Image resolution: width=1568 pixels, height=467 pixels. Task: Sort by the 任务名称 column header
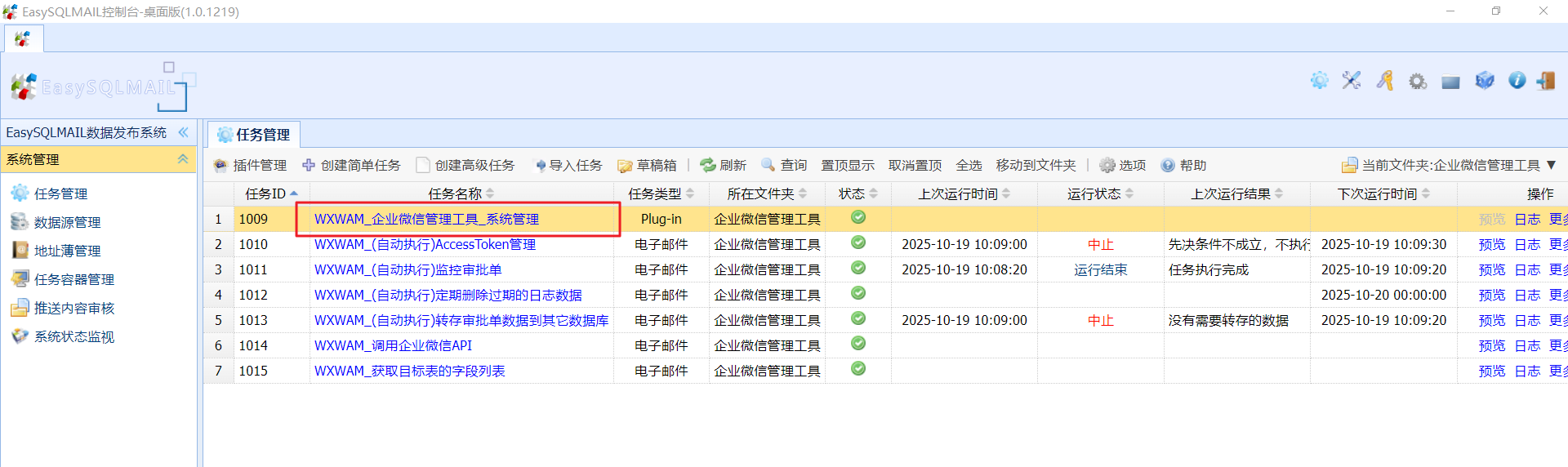[x=455, y=193]
